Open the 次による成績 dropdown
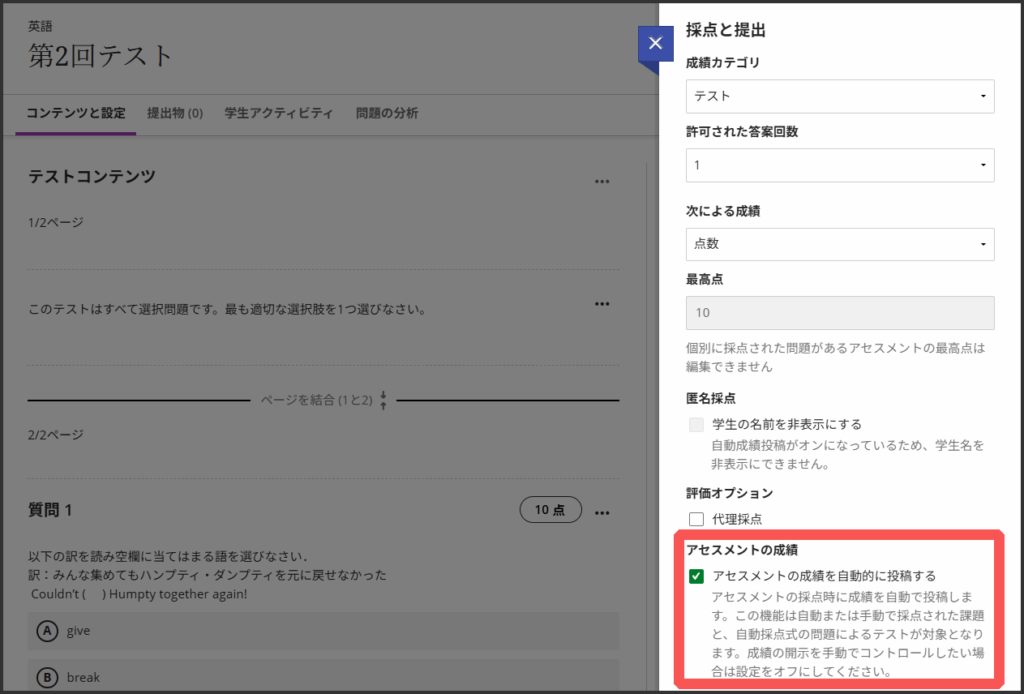Screen dimensions: 1024x694 pos(839,243)
